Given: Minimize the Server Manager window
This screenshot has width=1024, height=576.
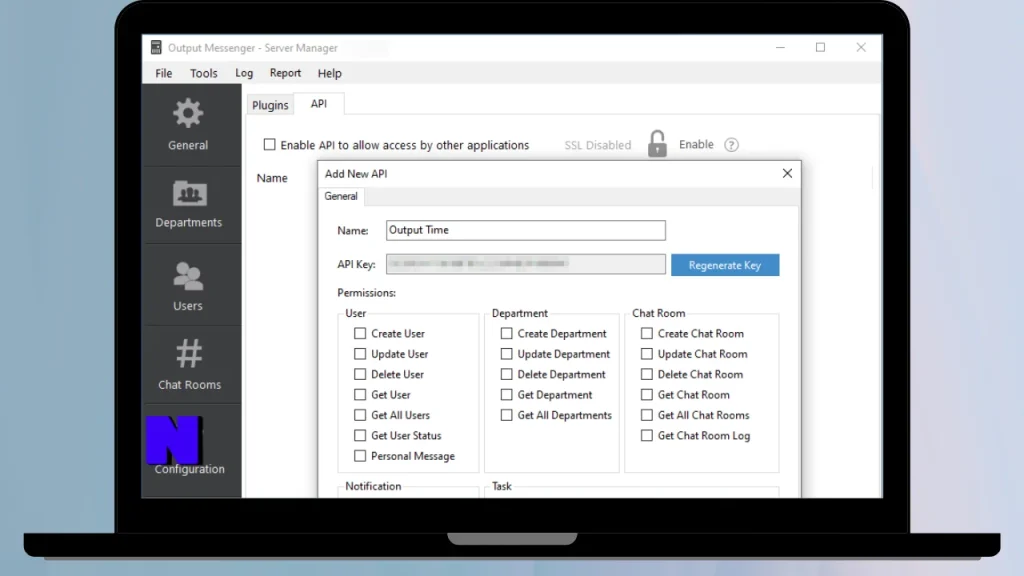Looking at the screenshot, I should point(780,48).
